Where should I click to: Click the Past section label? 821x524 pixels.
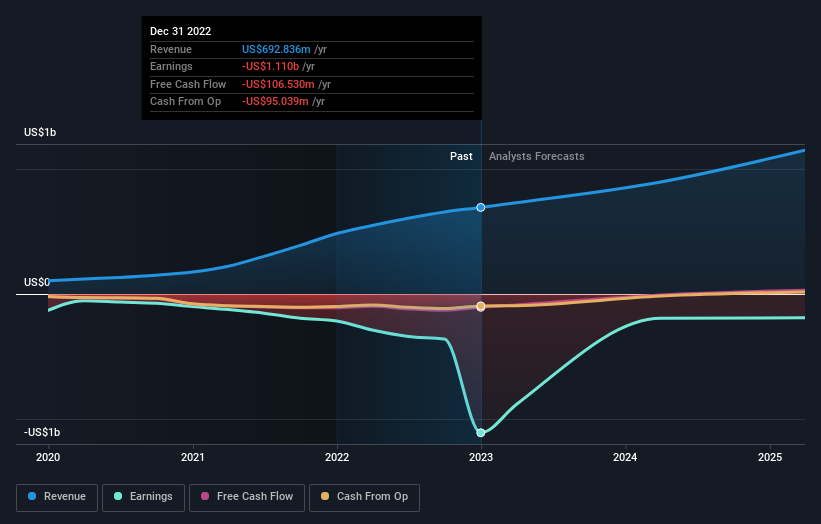tap(461, 157)
